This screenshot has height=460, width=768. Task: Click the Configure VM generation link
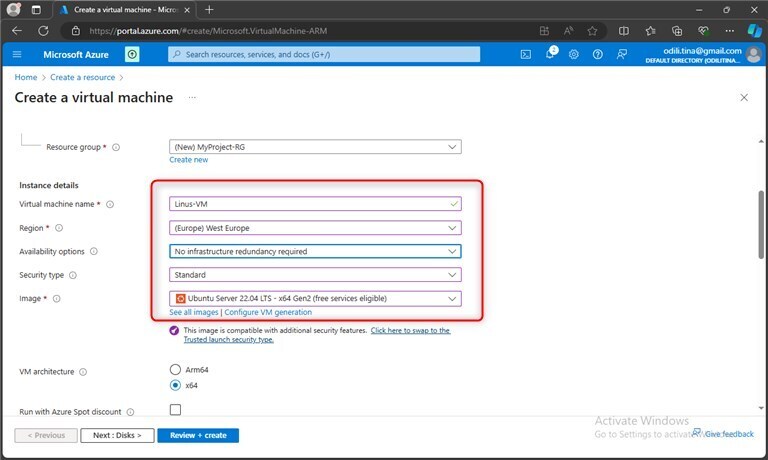pos(268,312)
